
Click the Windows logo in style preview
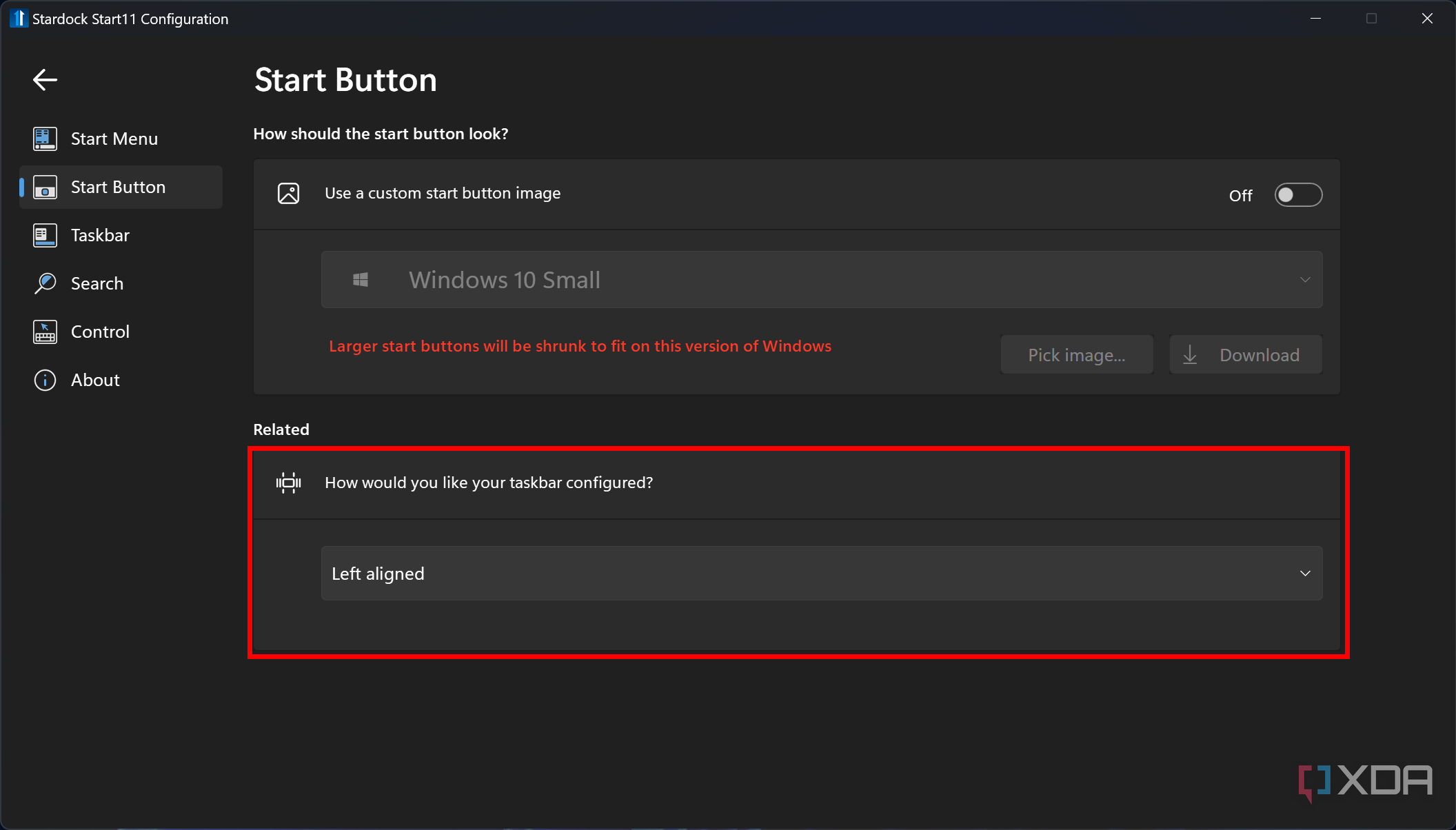point(359,279)
